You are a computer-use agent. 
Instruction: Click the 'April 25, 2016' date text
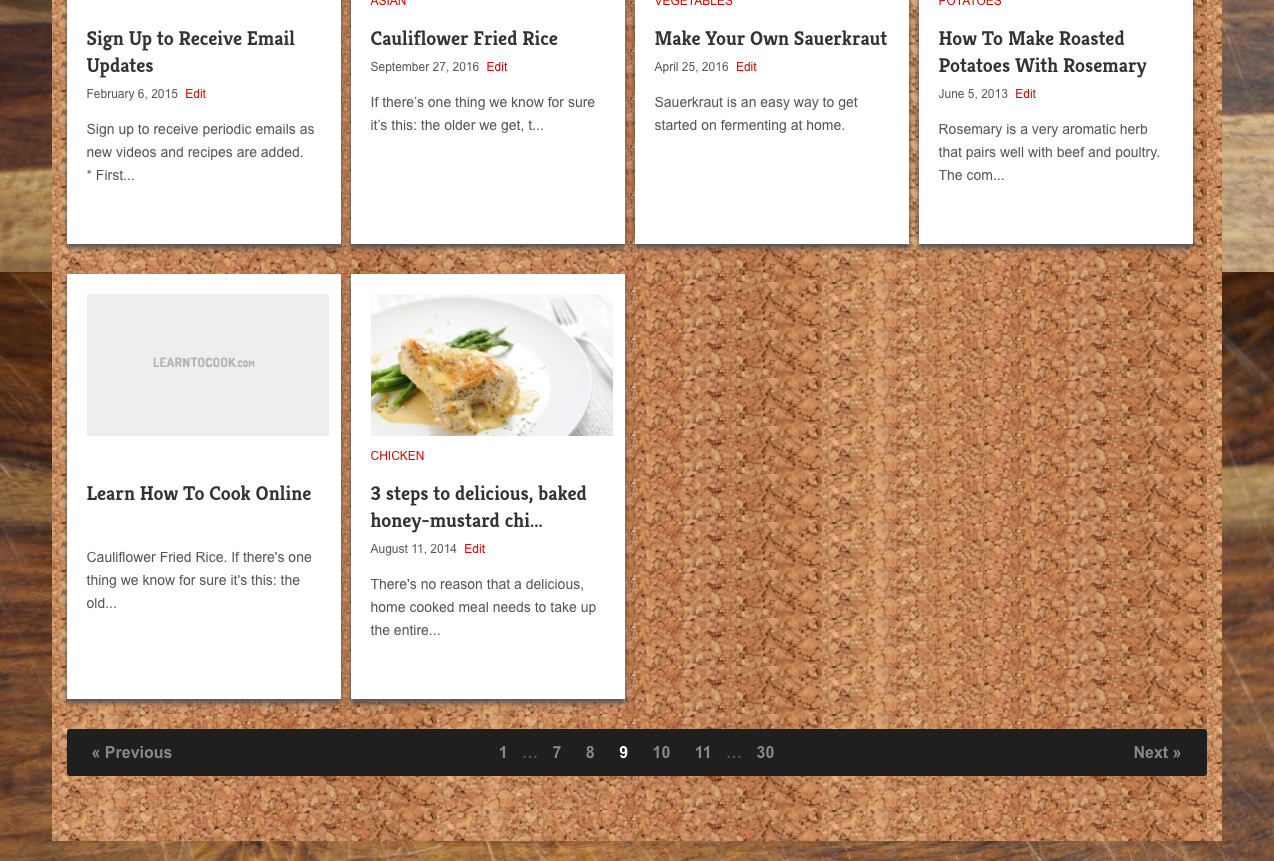692,67
